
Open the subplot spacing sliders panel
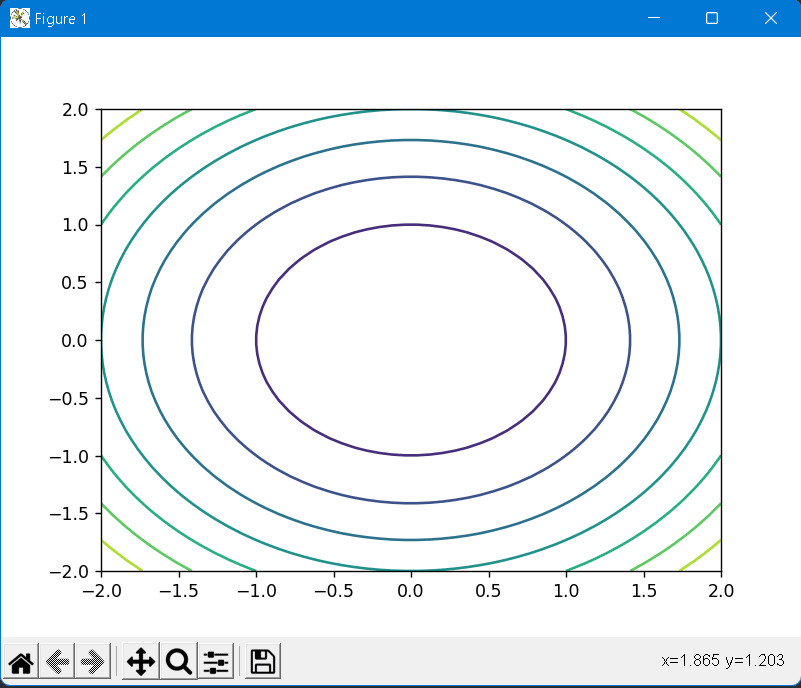(214, 662)
